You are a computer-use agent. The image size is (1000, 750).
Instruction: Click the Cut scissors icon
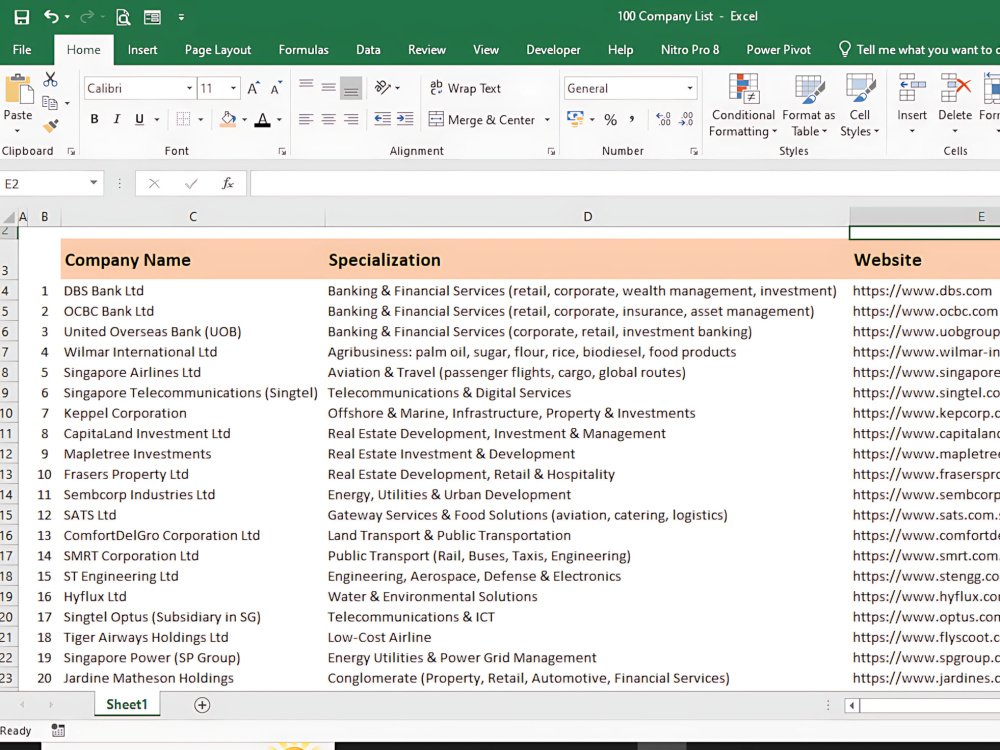coord(50,80)
